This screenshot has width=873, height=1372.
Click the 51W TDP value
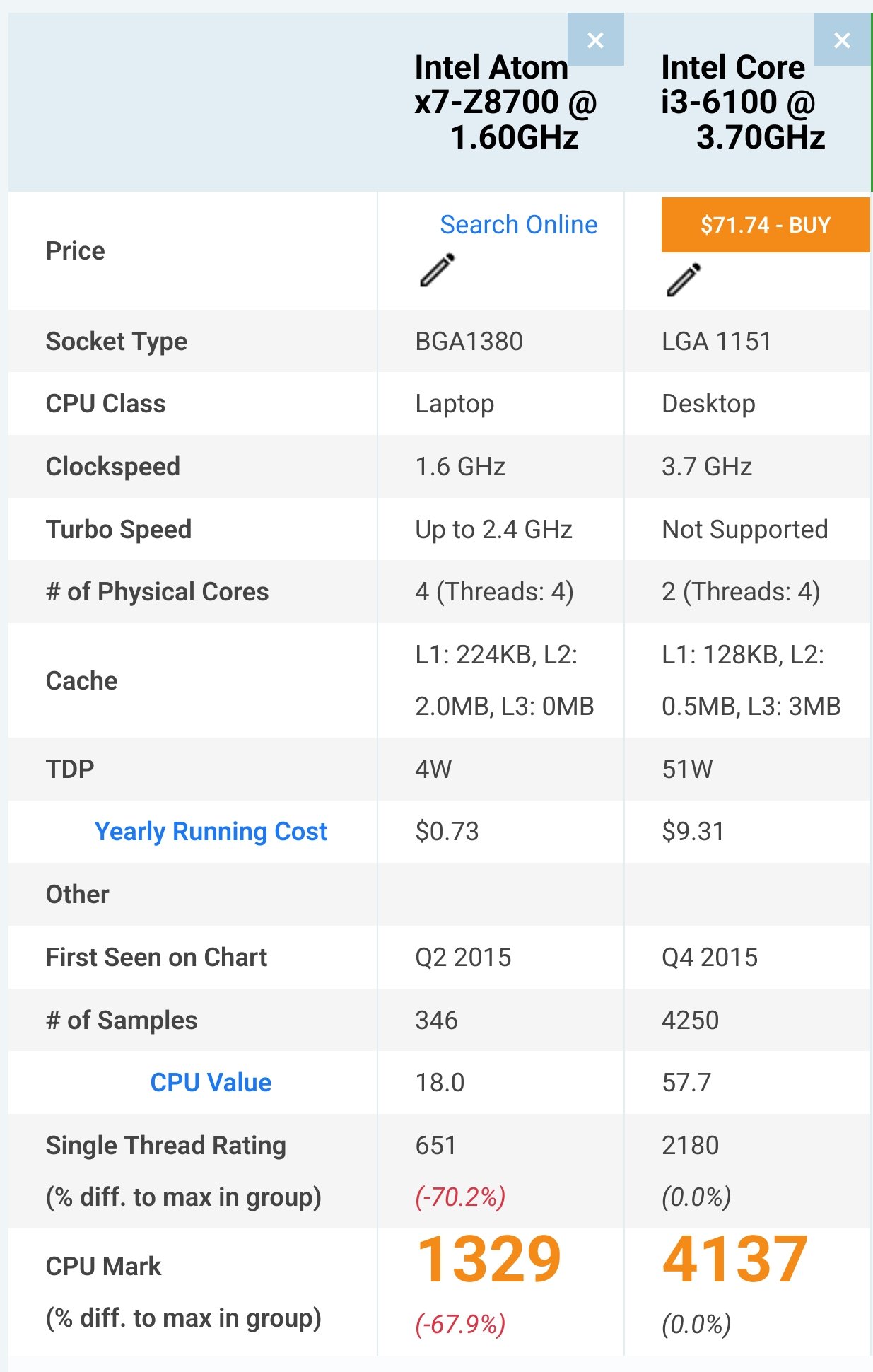[x=687, y=769]
